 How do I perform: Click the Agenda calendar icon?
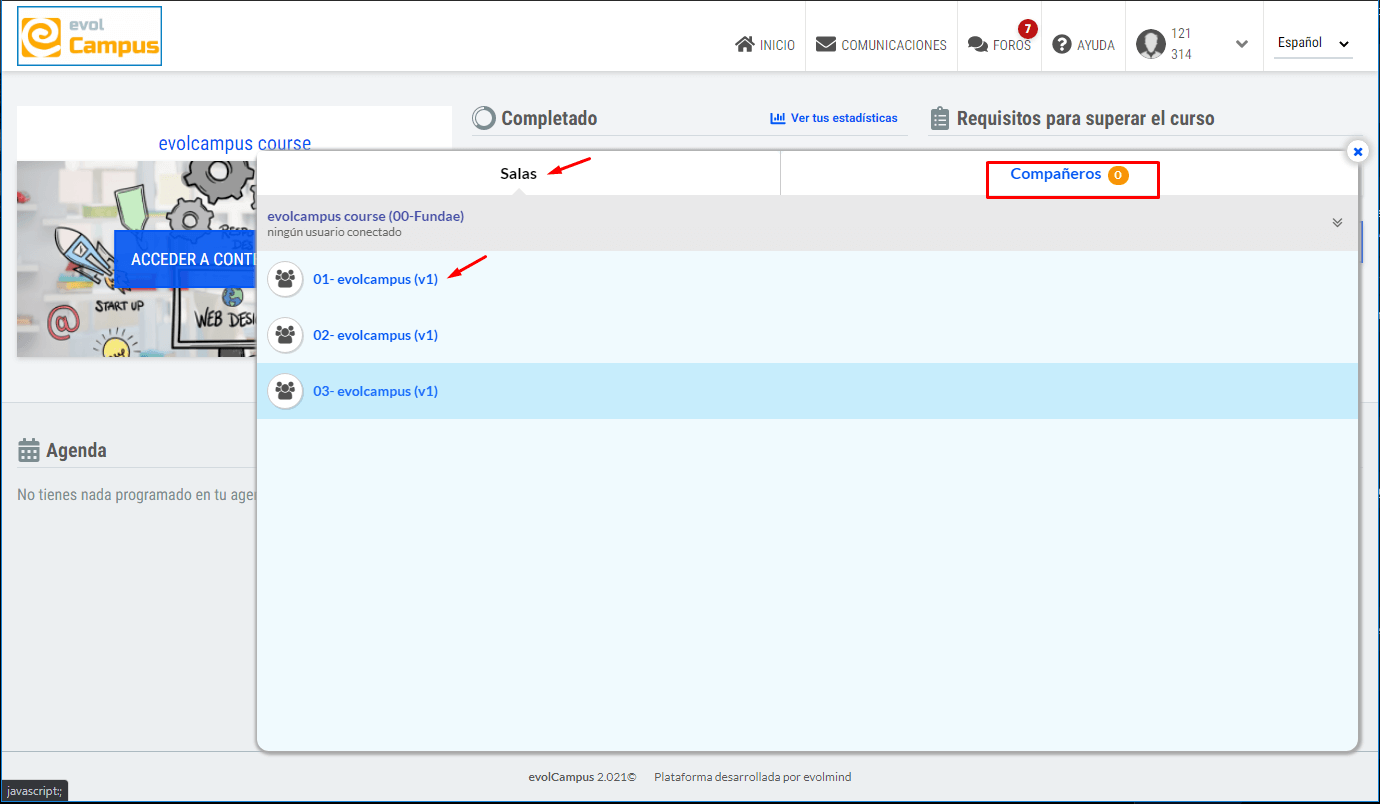(x=29, y=450)
